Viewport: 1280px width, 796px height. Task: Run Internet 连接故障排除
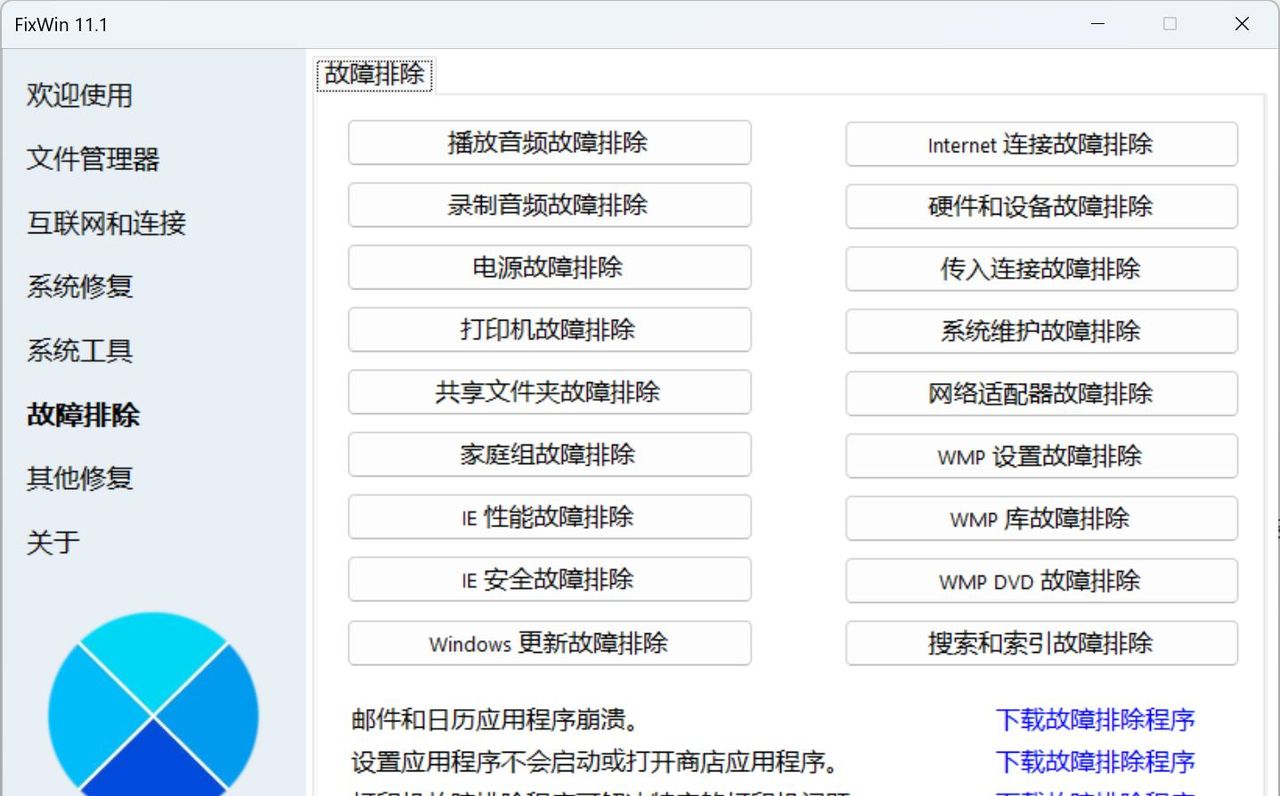pyautogui.click(x=1041, y=144)
